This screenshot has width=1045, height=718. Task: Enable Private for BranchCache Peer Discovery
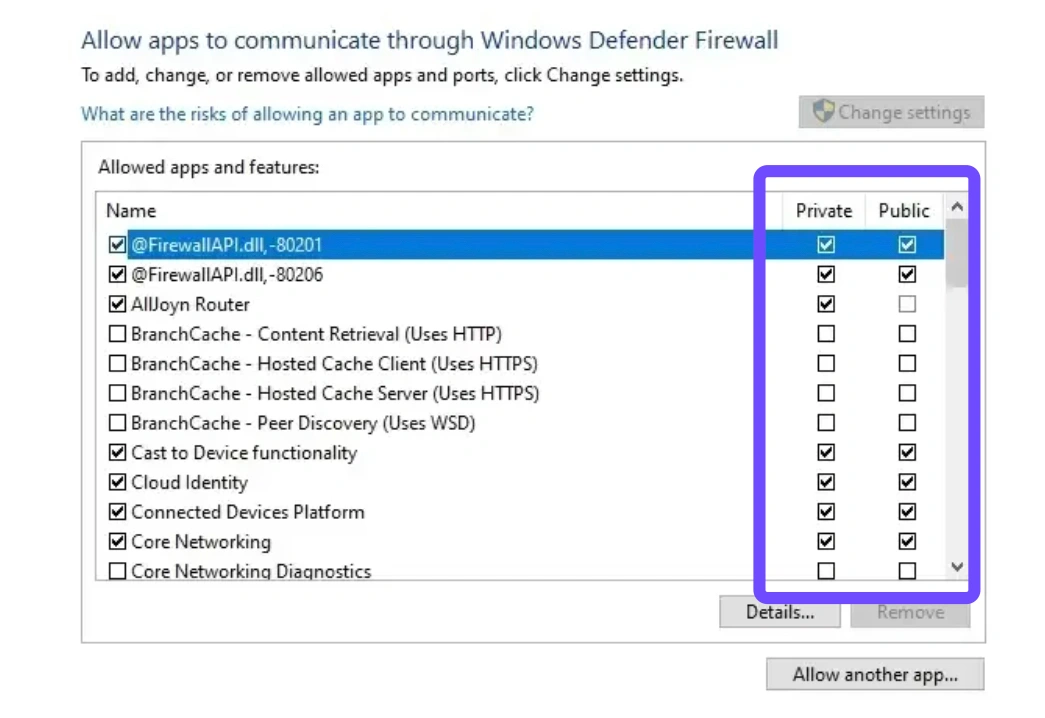(826, 423)
